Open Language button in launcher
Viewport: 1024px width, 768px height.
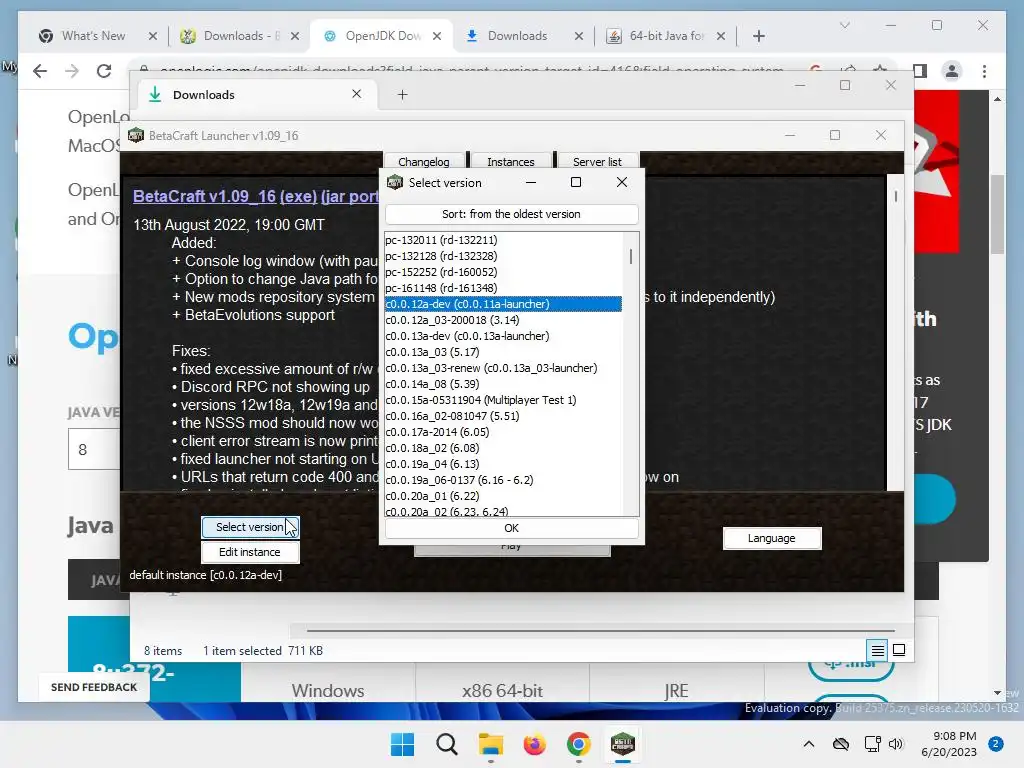coord(771,538)
